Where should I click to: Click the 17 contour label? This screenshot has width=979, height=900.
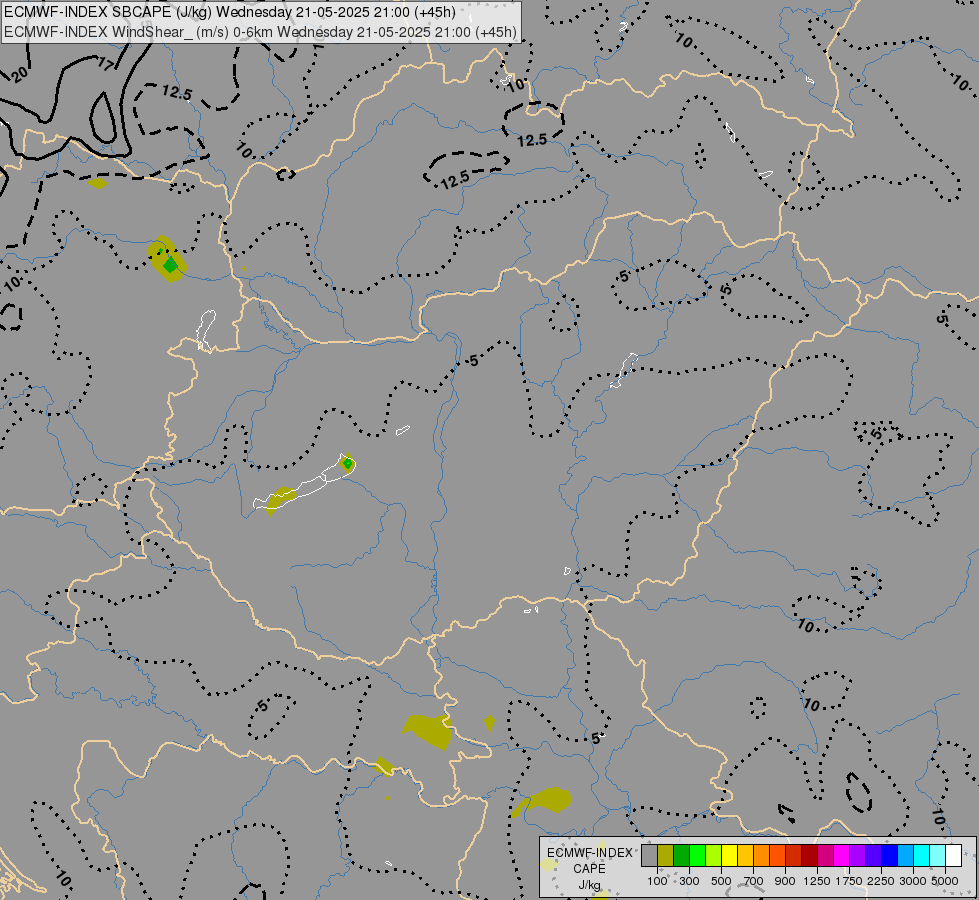[106, 63]
